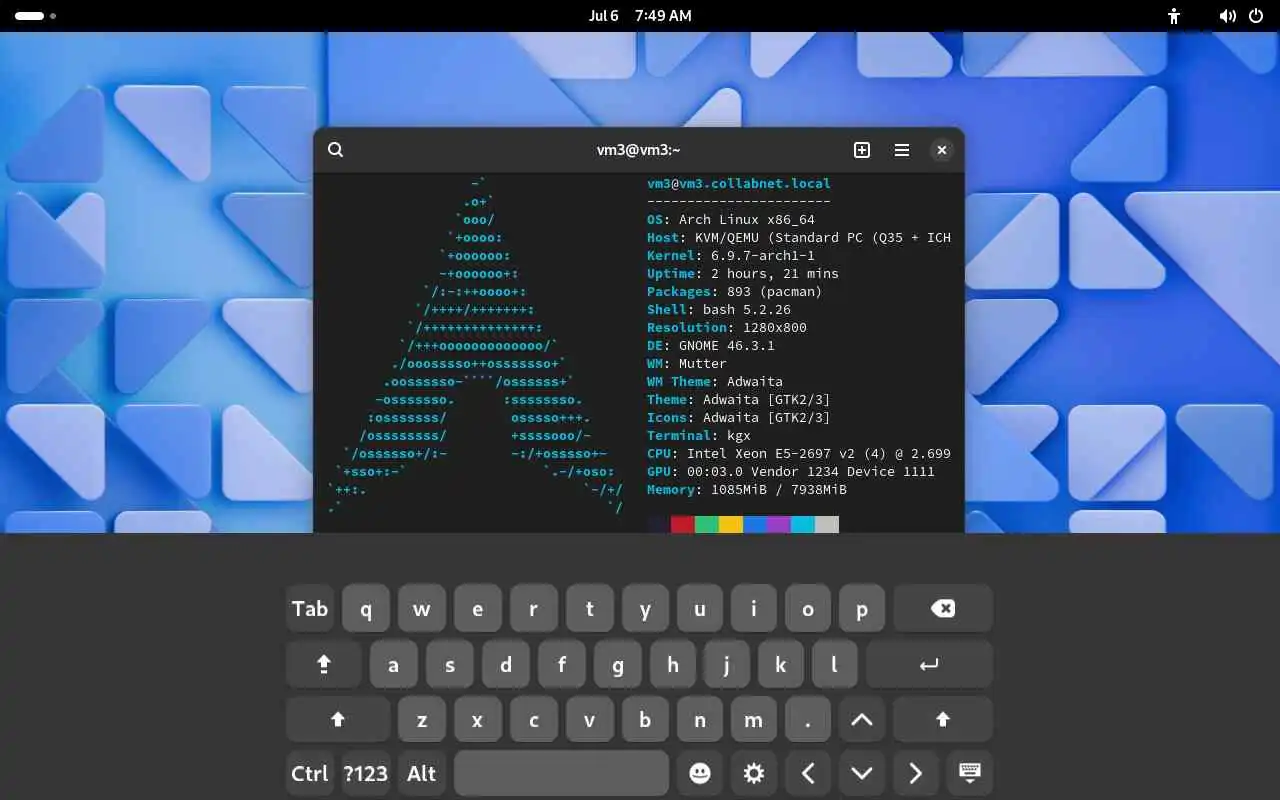
Task: Open the emoji smiley key
Action: 700,773
